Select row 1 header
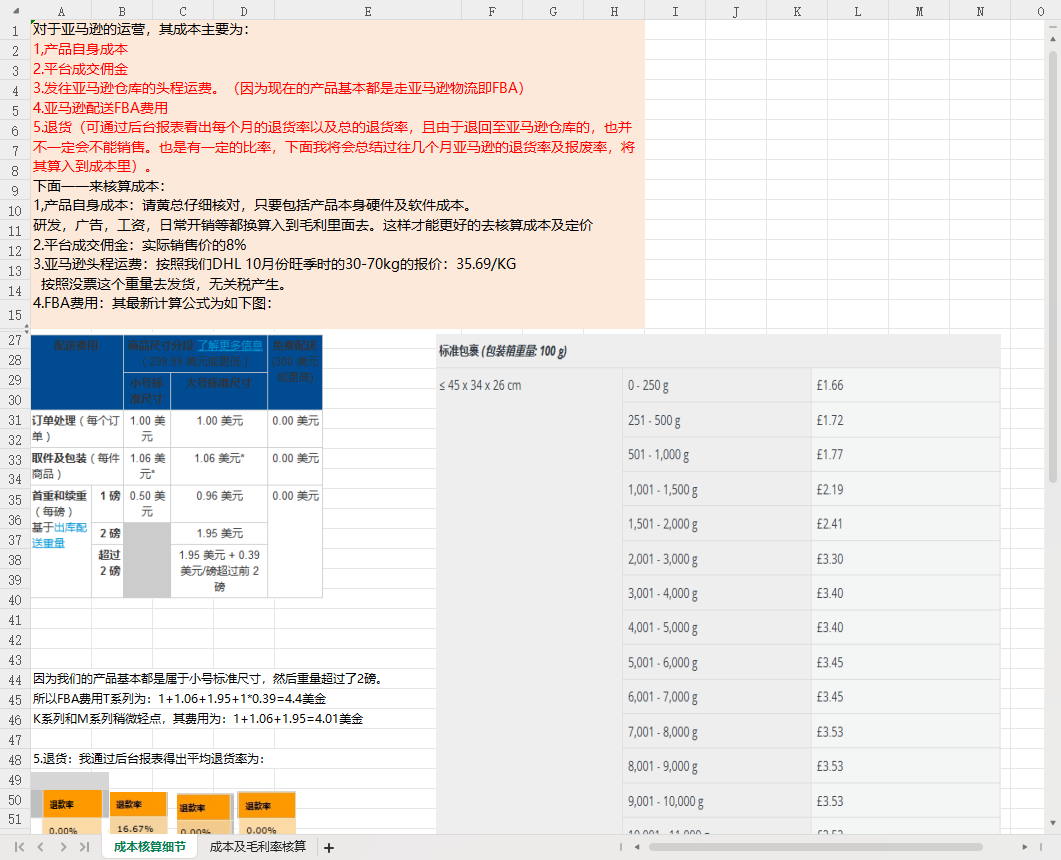The image size is (1061, 860). (15, 30)
